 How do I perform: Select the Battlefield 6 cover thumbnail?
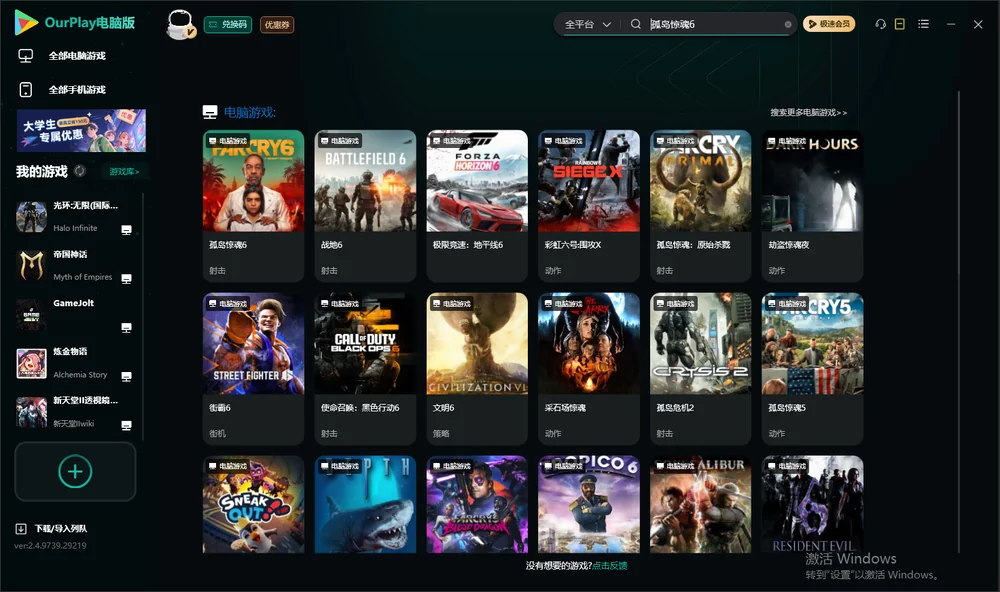365,181
